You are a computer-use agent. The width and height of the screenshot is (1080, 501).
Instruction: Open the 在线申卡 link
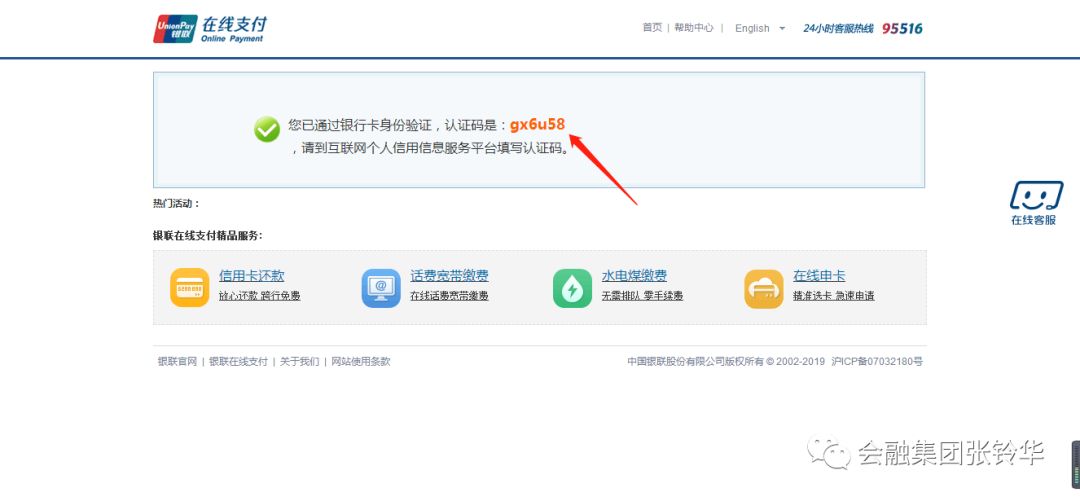coord(819,276)
